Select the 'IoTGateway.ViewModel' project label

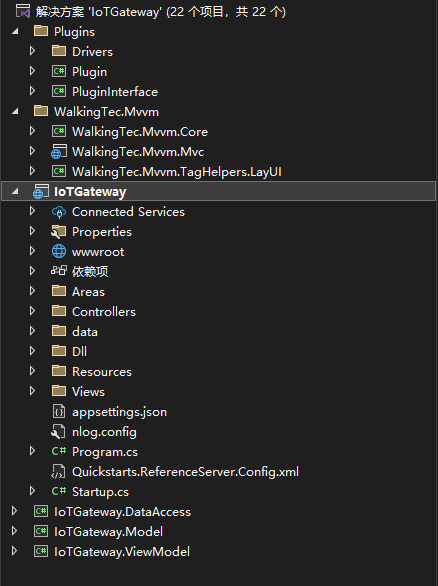[122, 552]
